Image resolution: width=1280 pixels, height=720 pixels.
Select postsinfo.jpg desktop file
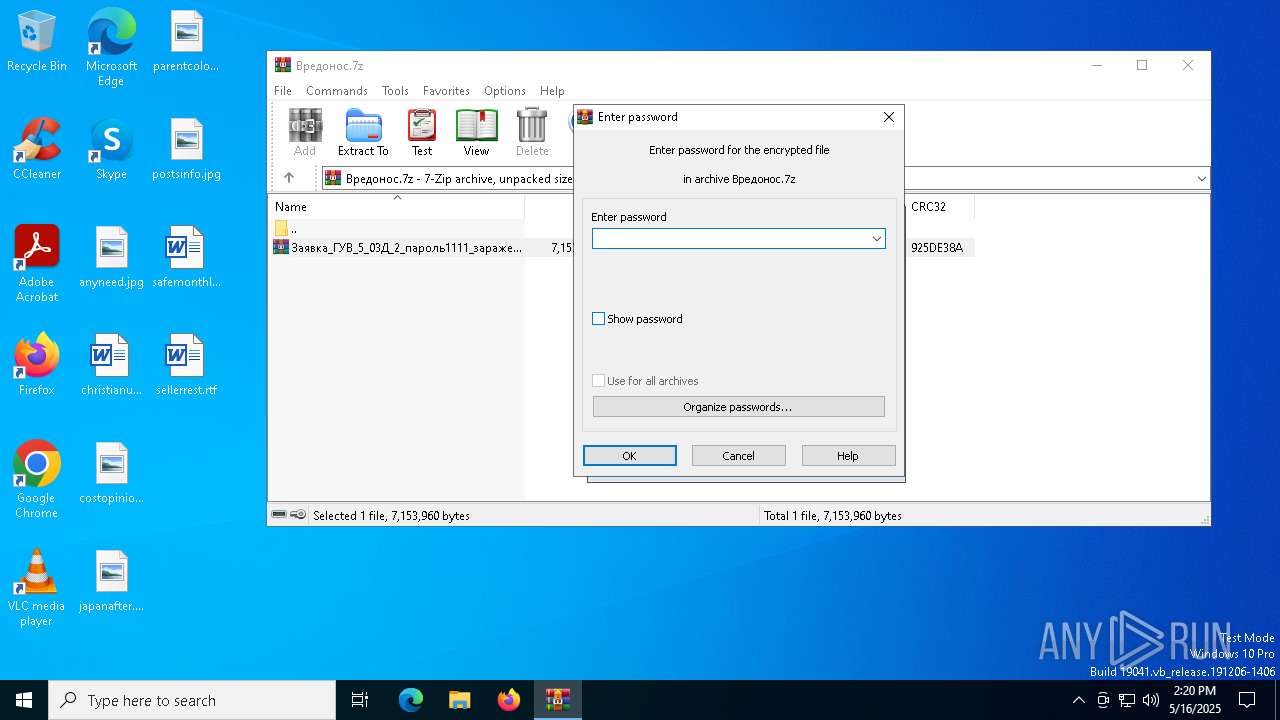[x=187, y=149]
